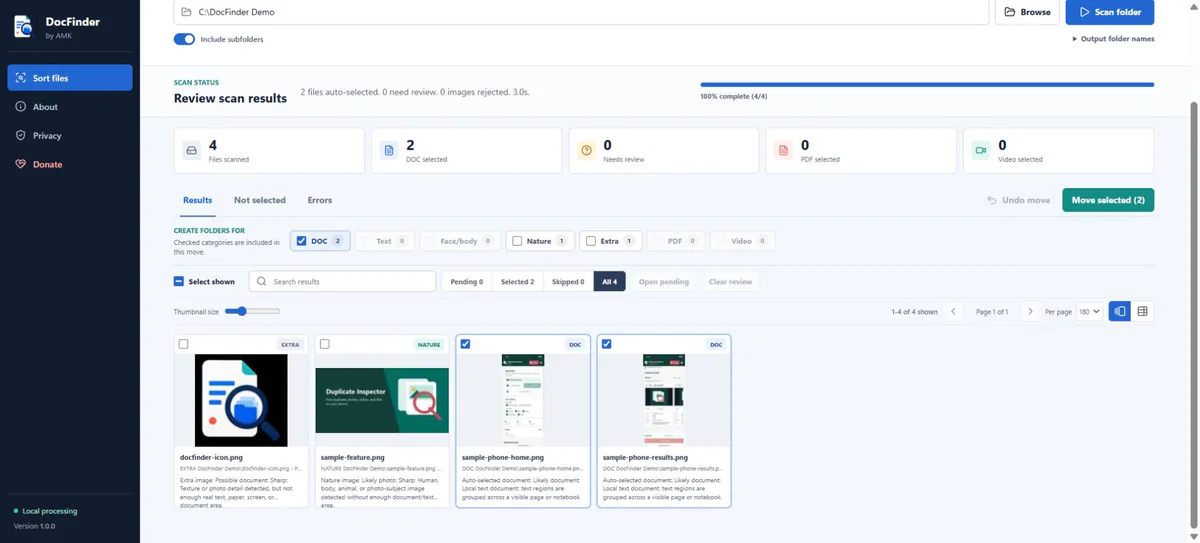Switch to the Results tab
Viewport: 1200px width, 543px height.
click(197, 200)
